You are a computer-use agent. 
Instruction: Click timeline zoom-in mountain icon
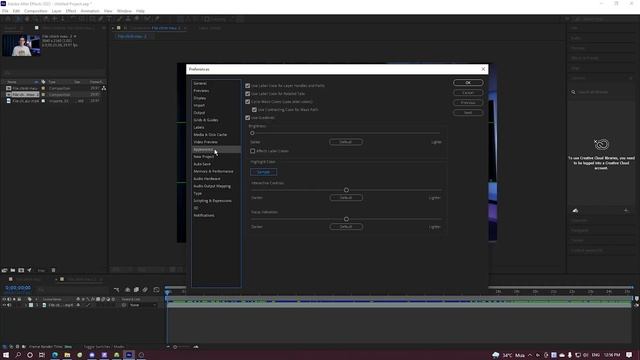[196, 347]
